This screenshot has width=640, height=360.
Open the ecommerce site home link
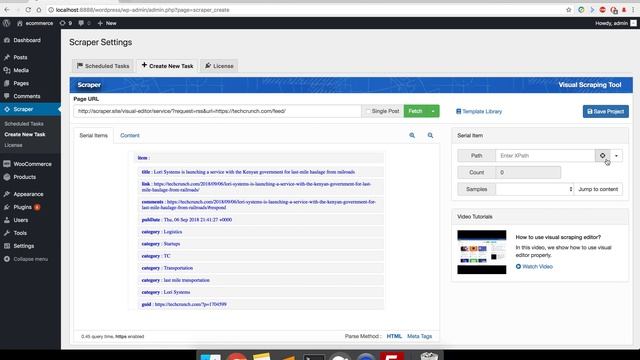(35, 23)
